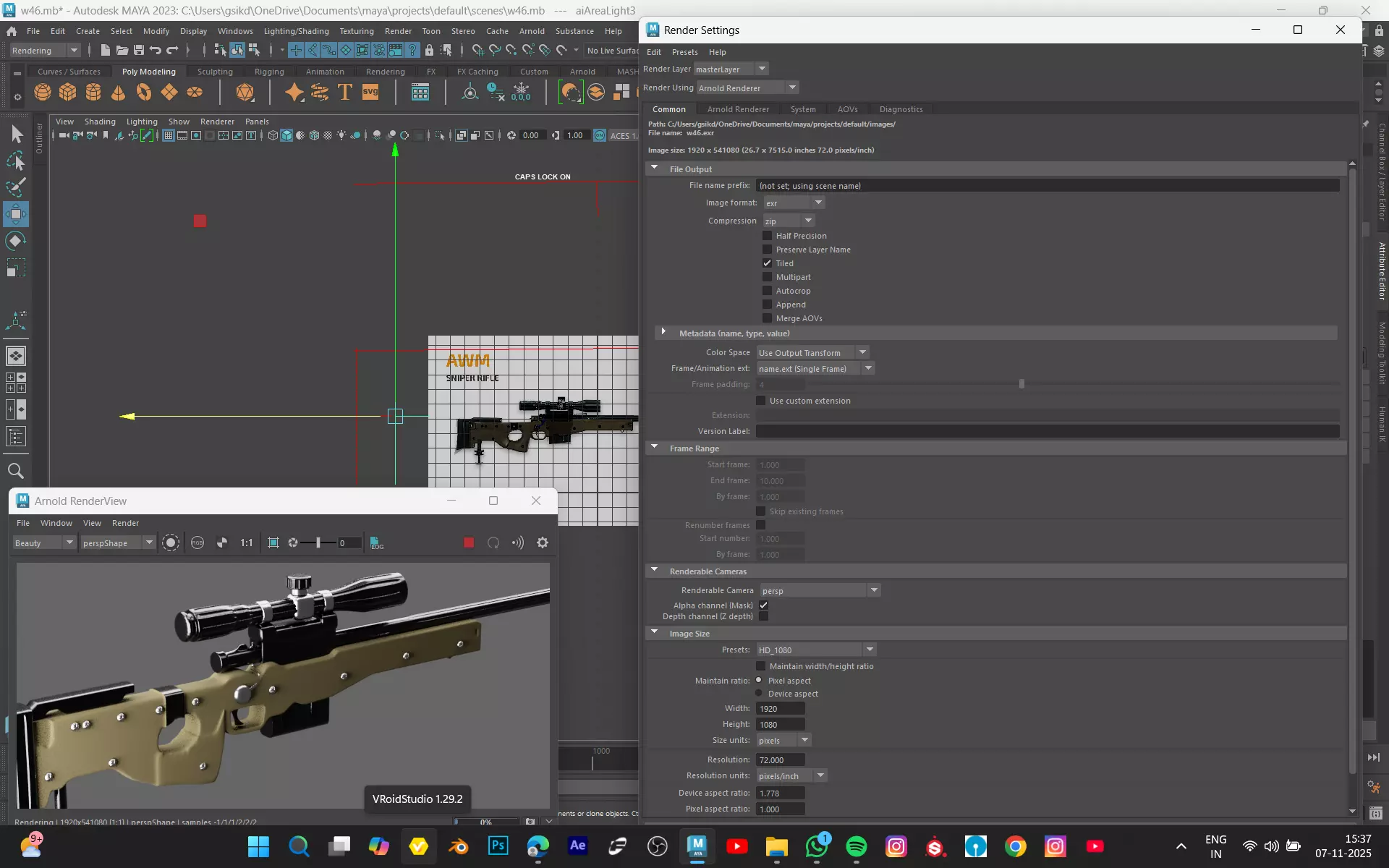Screen dimensions: 1389x868
Task: Enable the Multipart checkbox
Action: coord(767,277)
